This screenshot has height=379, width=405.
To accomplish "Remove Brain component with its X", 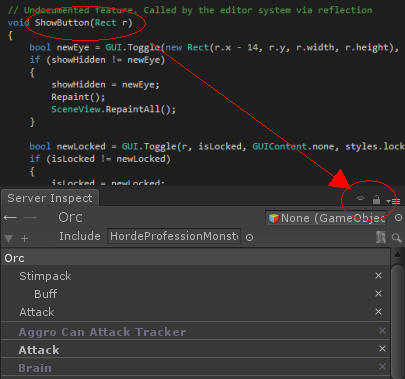I will coord(382,367).
